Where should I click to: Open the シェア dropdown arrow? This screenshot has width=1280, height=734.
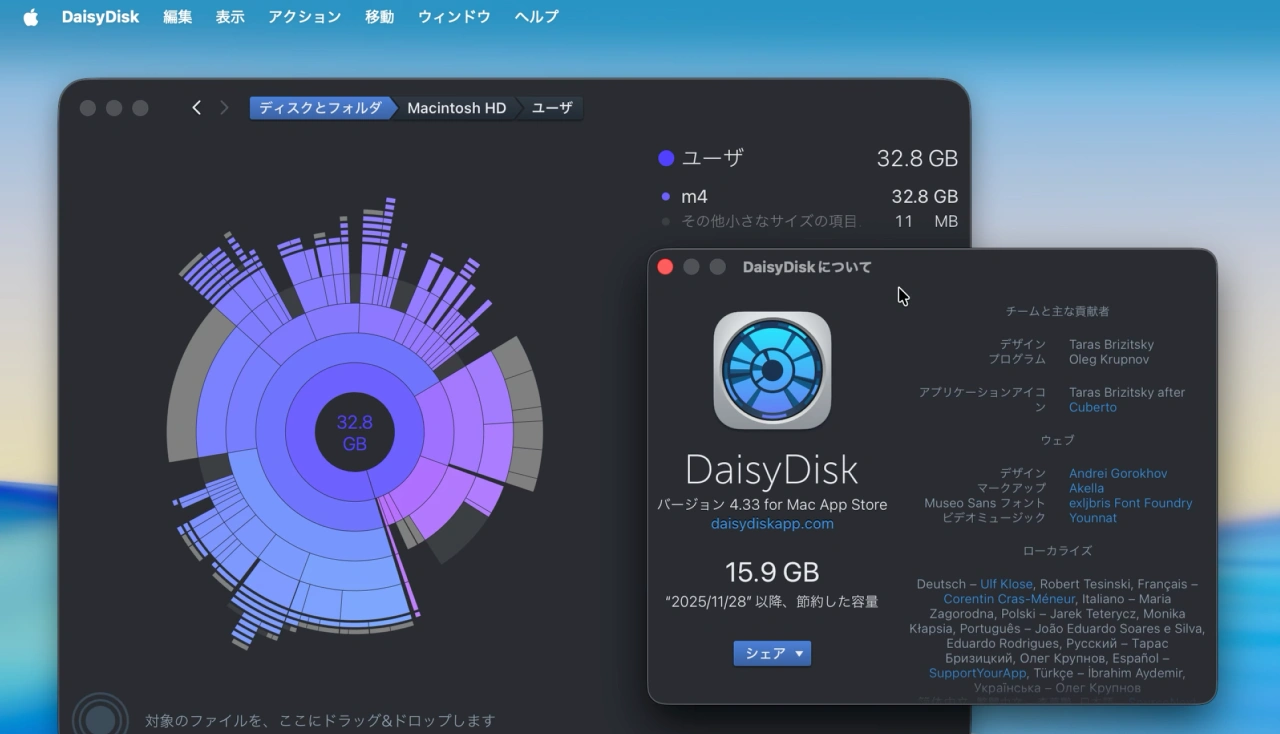tap(800, 653)
